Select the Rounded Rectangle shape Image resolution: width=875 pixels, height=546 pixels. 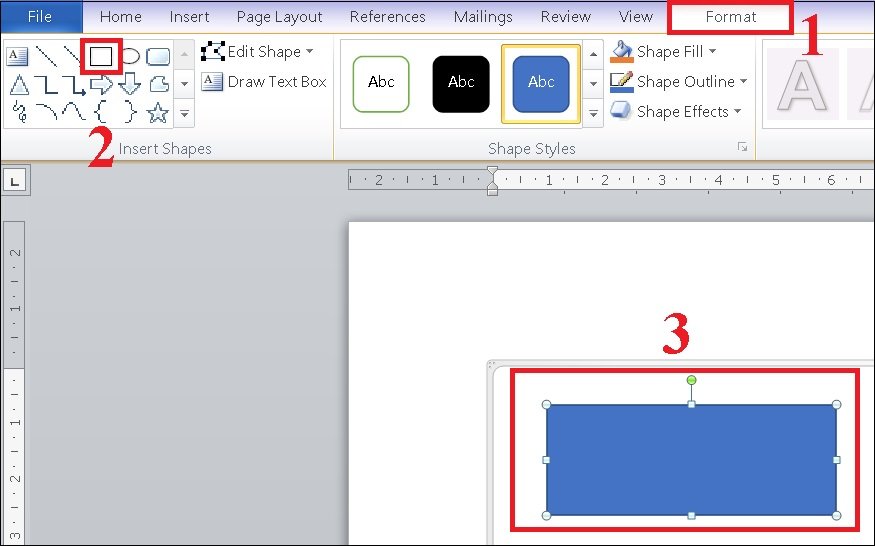click(x=158, y=56)
